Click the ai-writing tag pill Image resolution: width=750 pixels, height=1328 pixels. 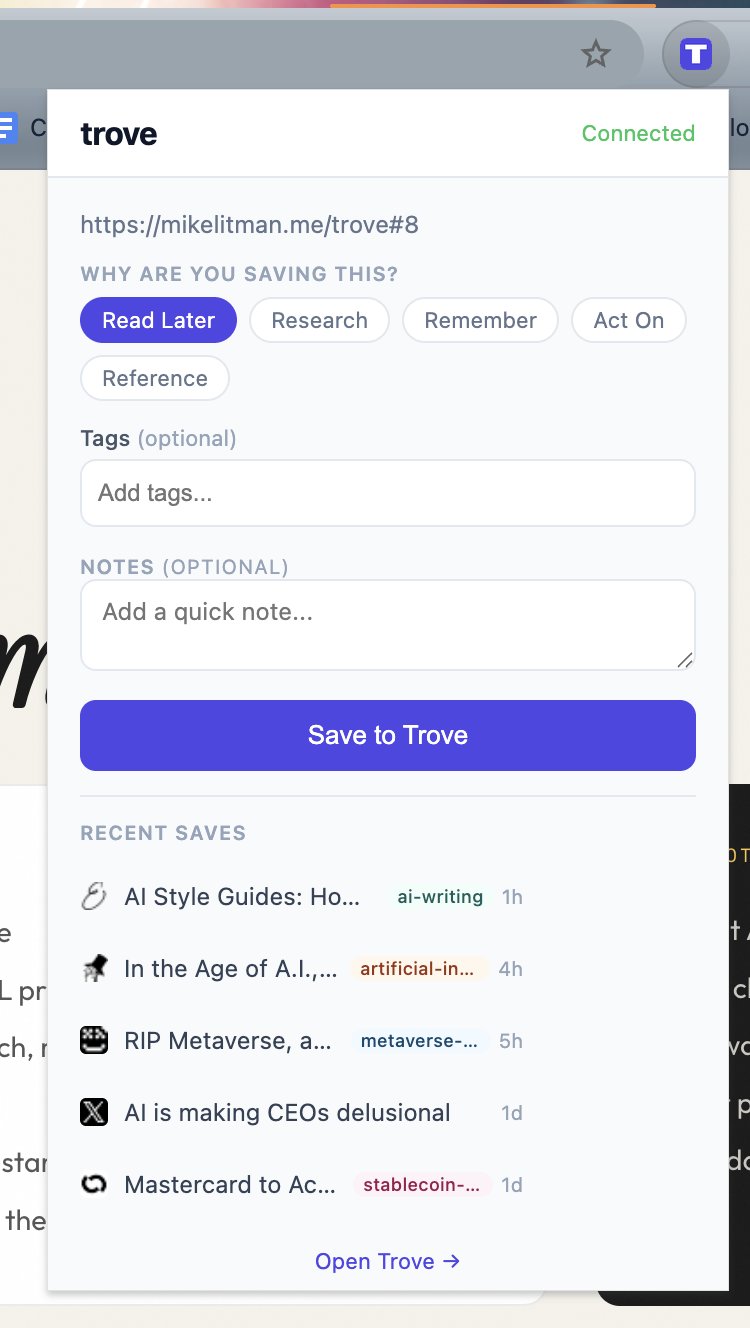tap(439, 897)
